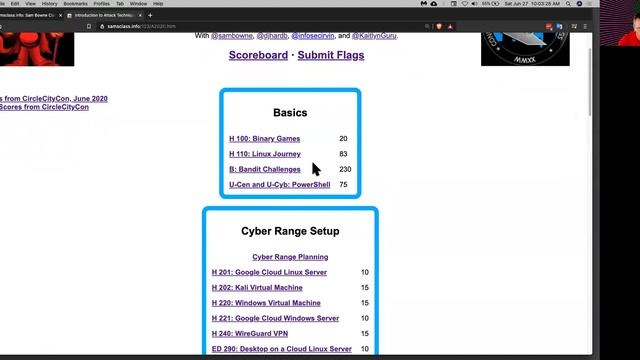Open the Scoreboard link
The image size is (640, 360).
258,55
